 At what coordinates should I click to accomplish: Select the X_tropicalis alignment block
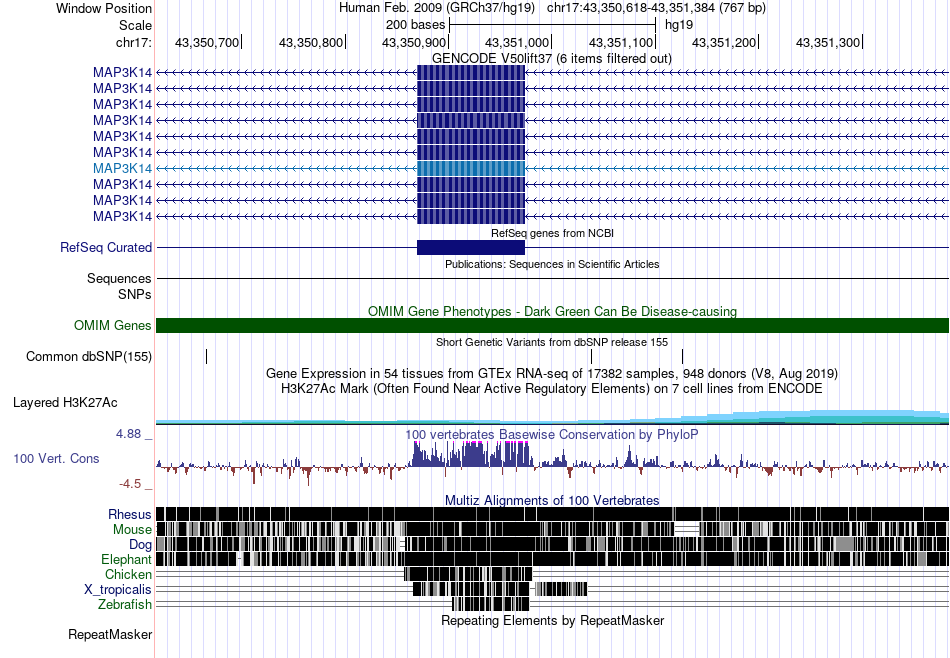pos(473,589)
